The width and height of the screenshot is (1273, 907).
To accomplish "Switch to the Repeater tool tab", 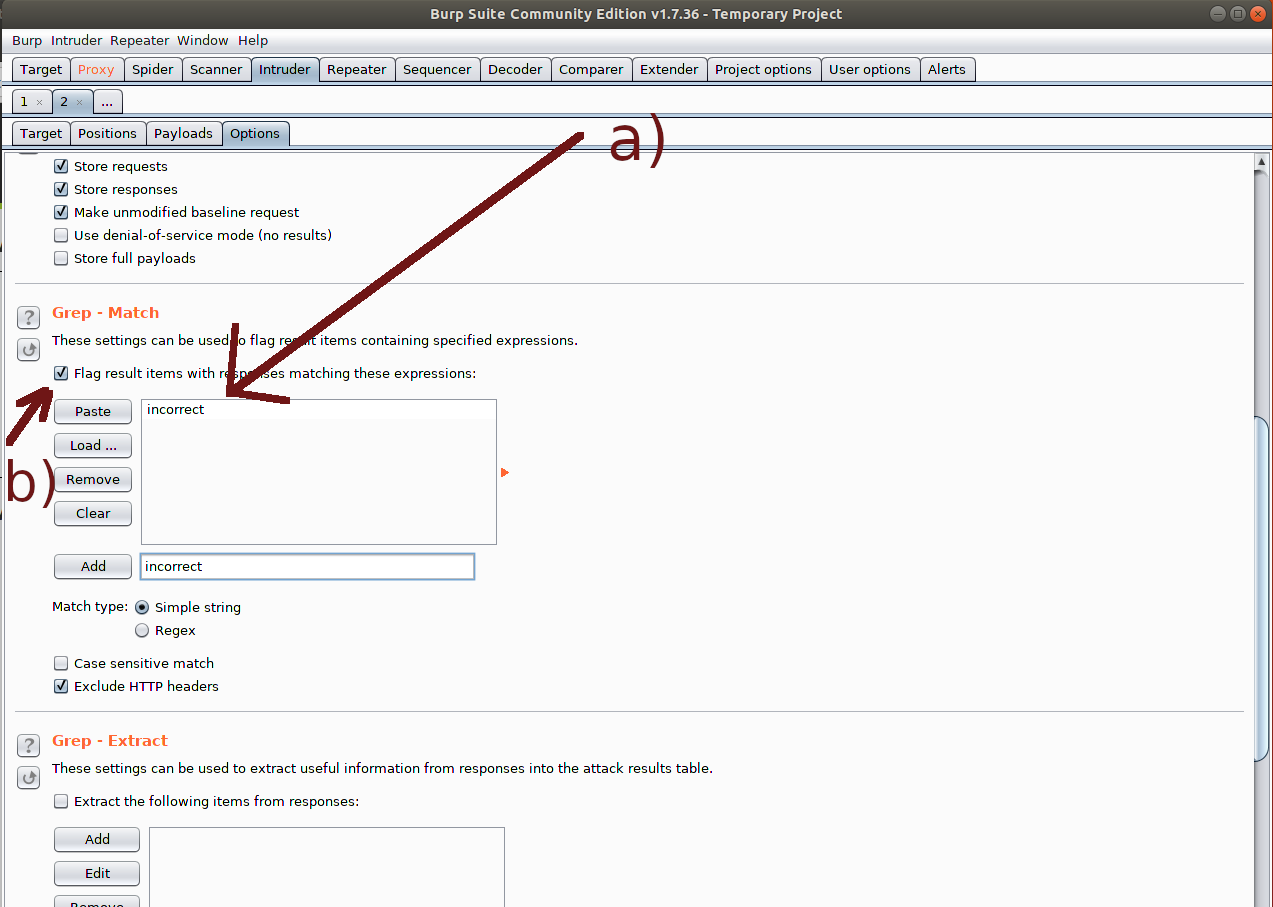I will click(357, 69).
